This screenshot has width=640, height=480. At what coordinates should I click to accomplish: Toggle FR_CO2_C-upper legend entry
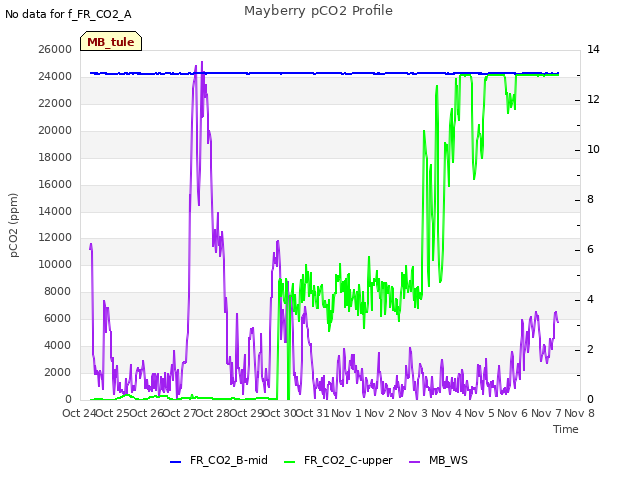[x=338, y=460]
